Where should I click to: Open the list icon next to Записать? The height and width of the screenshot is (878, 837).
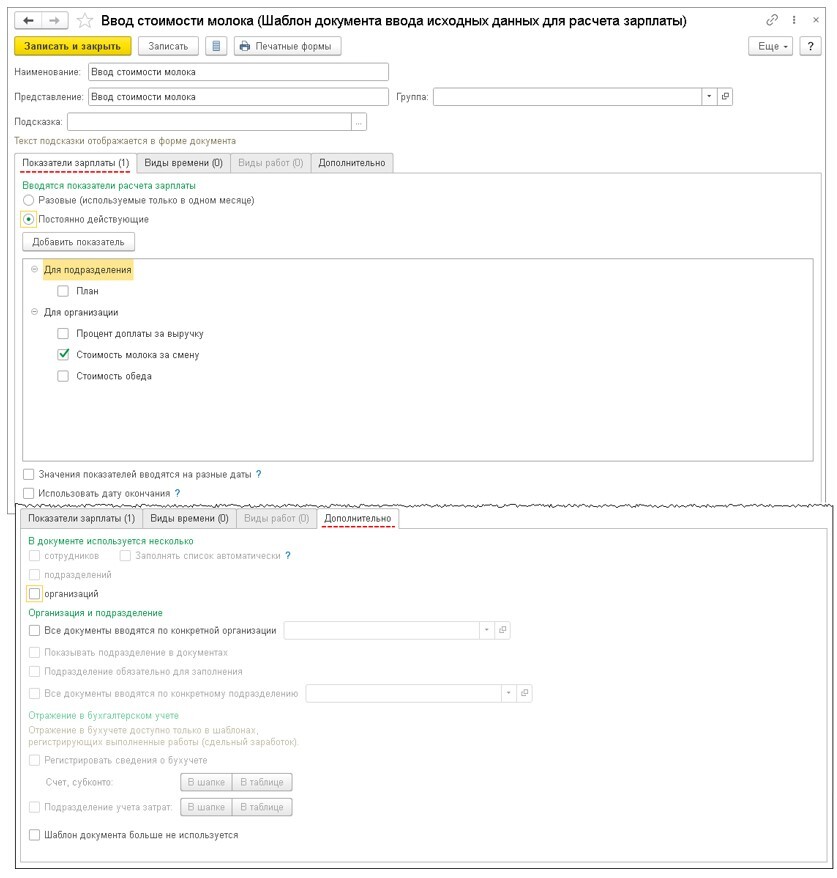click(x=216, y=46)
